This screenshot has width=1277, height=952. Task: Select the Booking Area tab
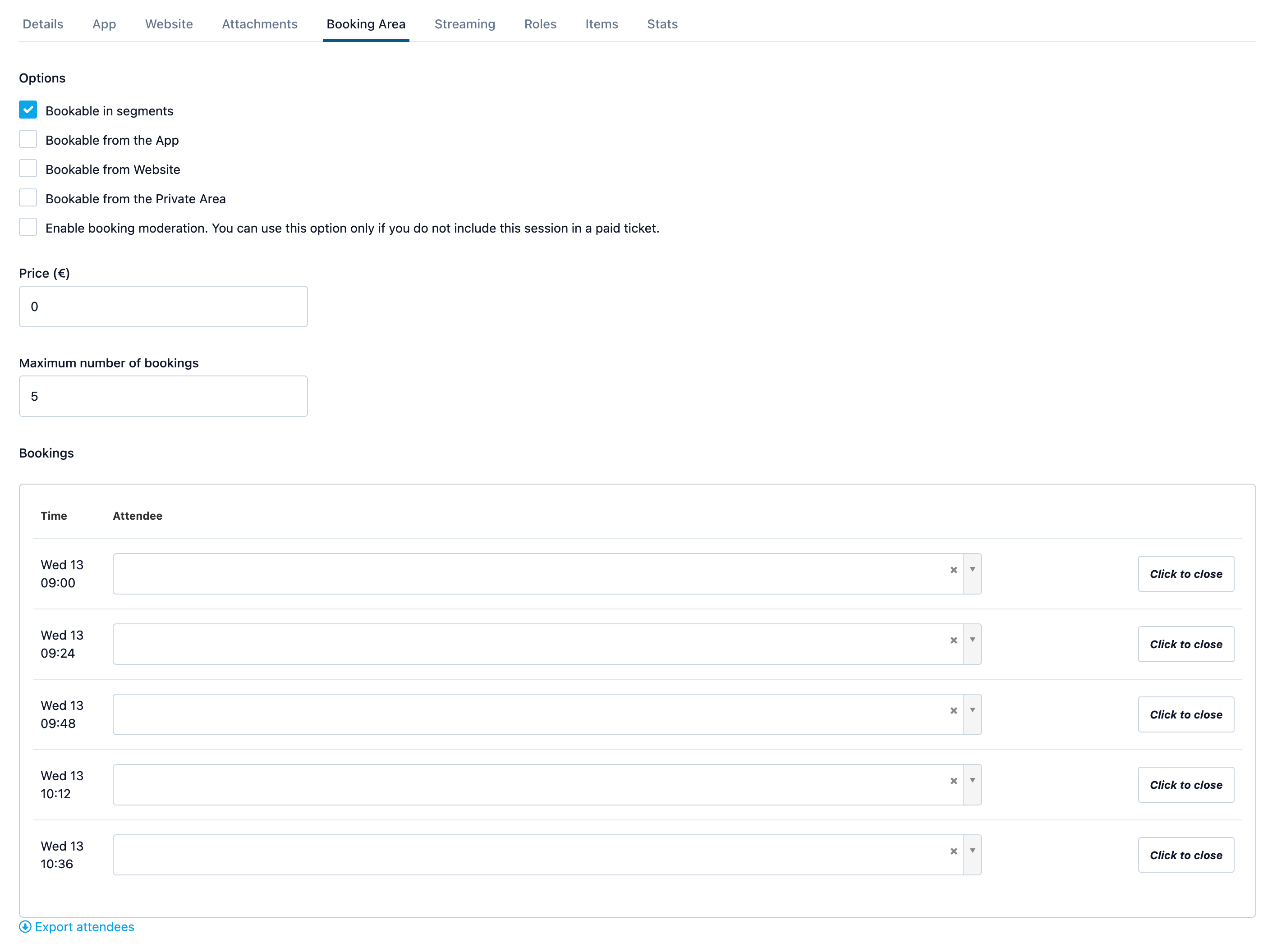coord(366,24)
